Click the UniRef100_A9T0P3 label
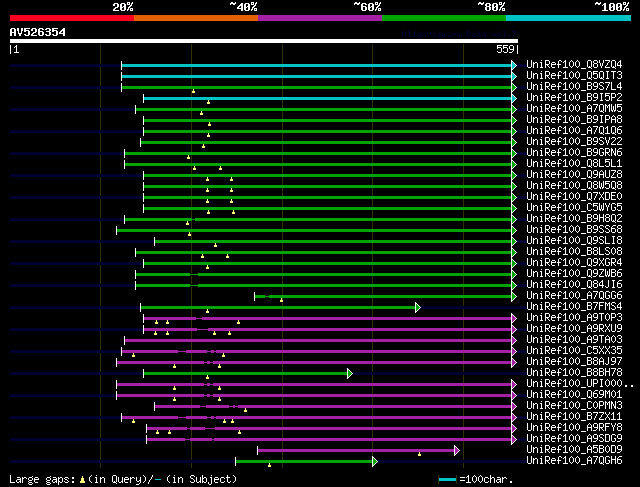 [x=574, y=318]
